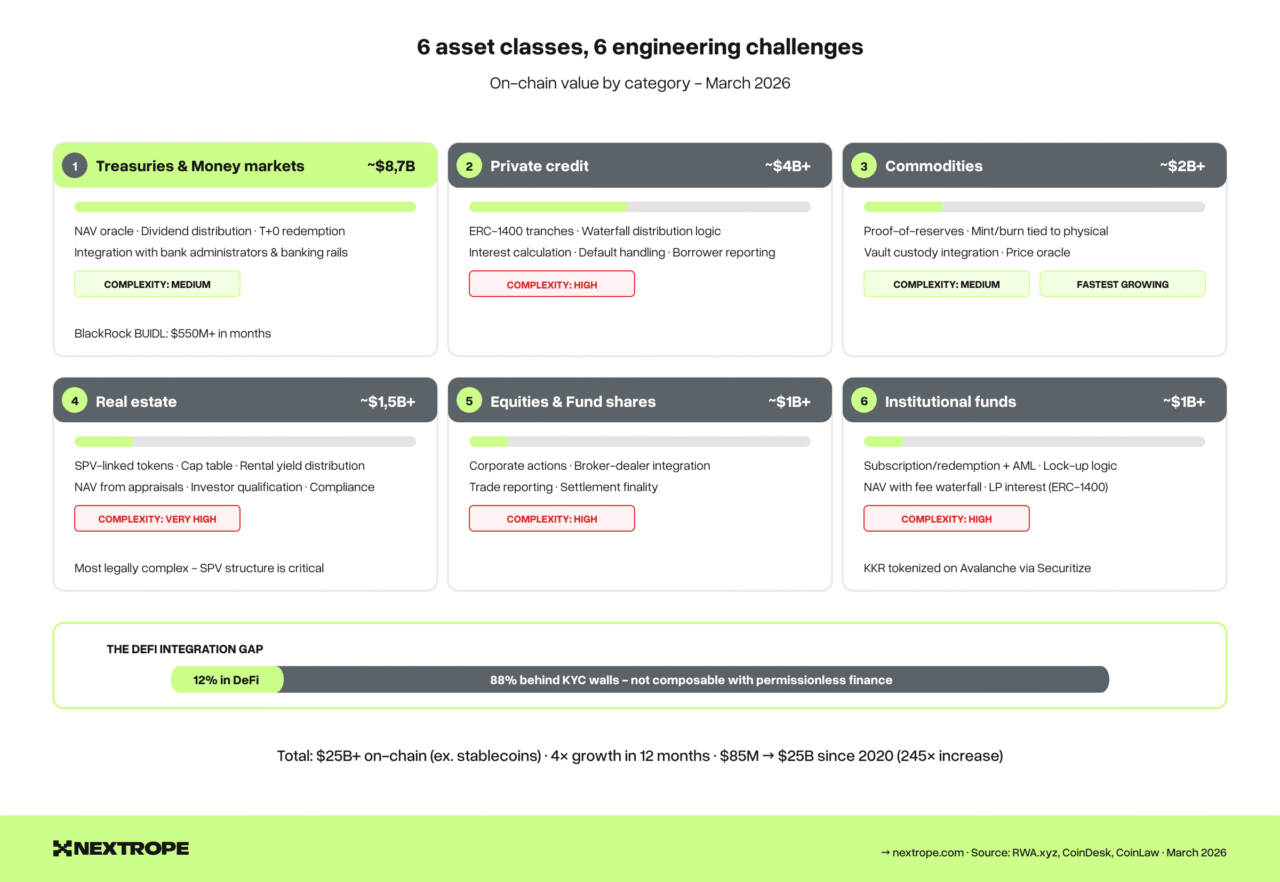Image resolution: width=1280 pixels, height=882 pixels.
Task: Click the Complexity: Very High badge
Action: 157,519
